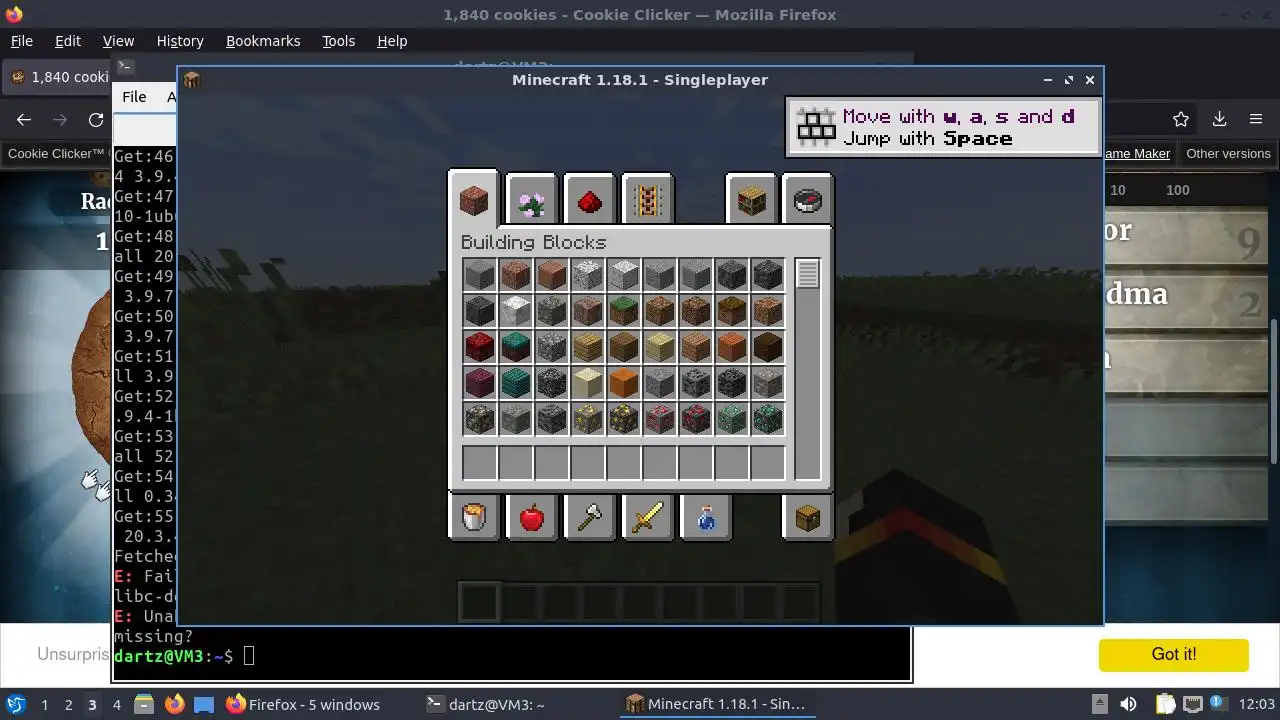The image size is (1280, 720).
Task: Bookmark page with the star icon
Action: [x=1181, y=119]
